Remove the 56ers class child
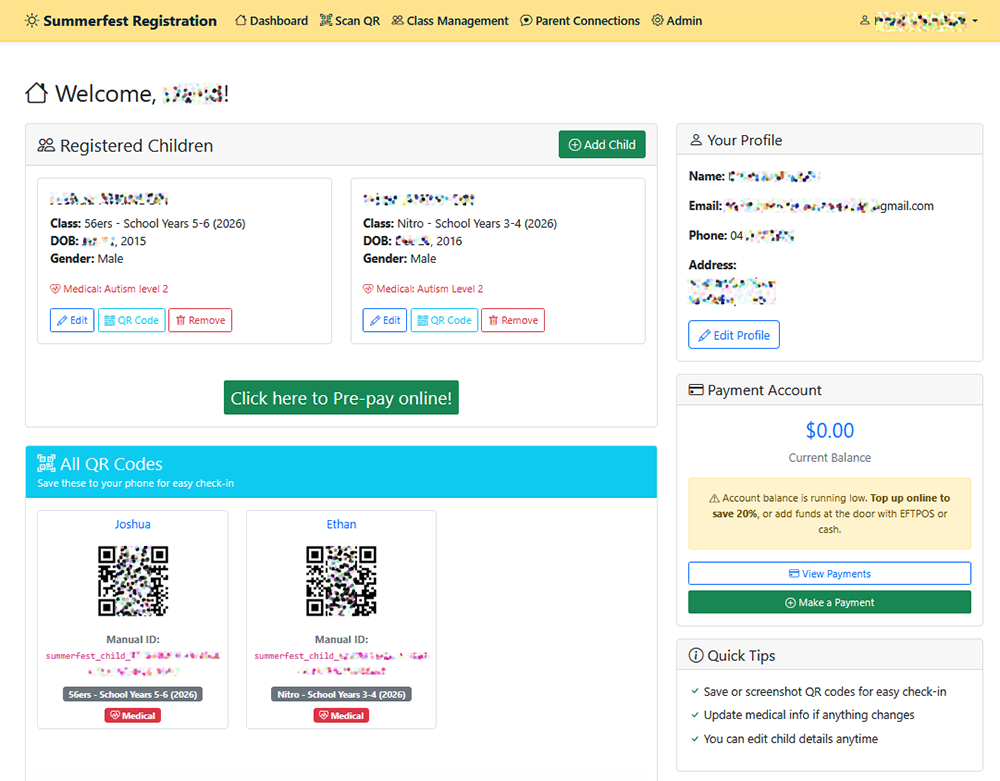1000x781 pixels. tap(200, 320)
